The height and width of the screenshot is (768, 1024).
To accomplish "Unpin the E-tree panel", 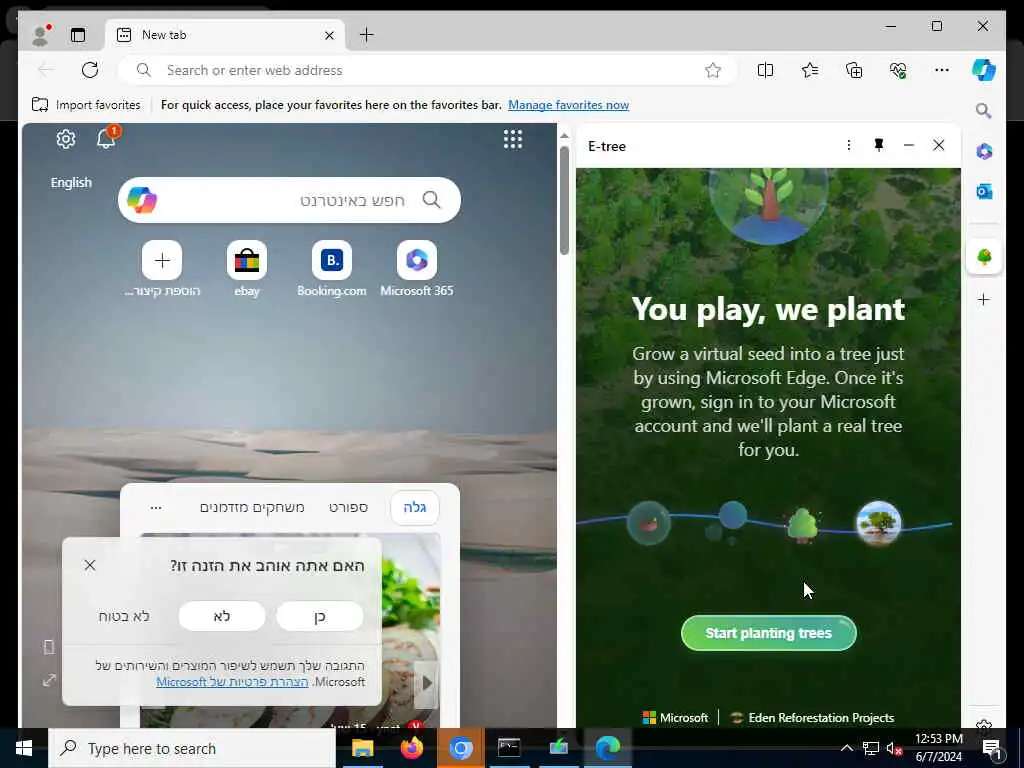I will [x=879, y=145].
